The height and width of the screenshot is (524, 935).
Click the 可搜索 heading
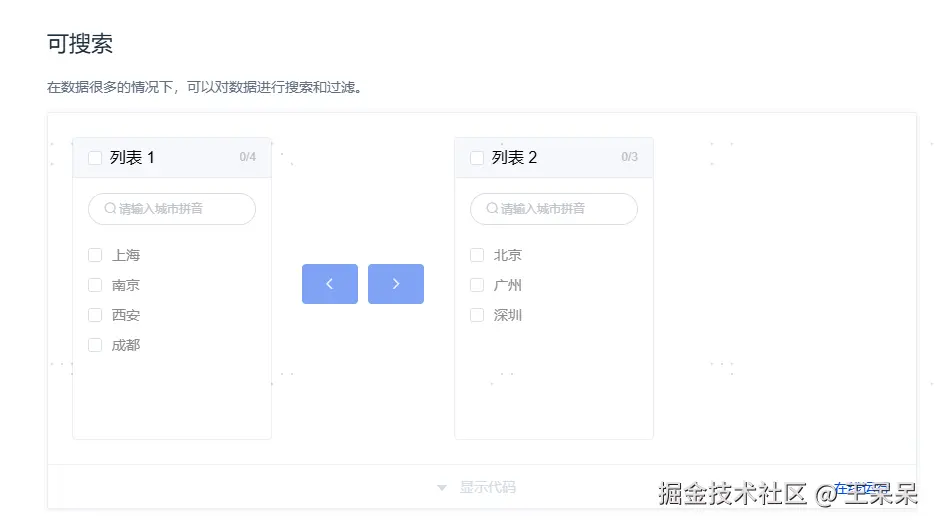(x=80, y=44)
